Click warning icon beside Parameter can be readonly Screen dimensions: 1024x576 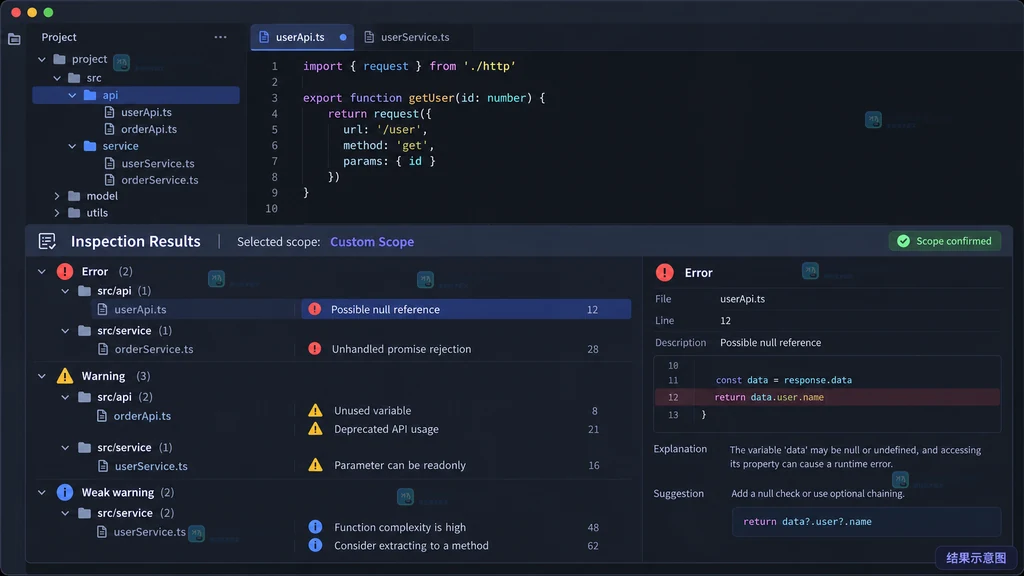pos(315,465)
